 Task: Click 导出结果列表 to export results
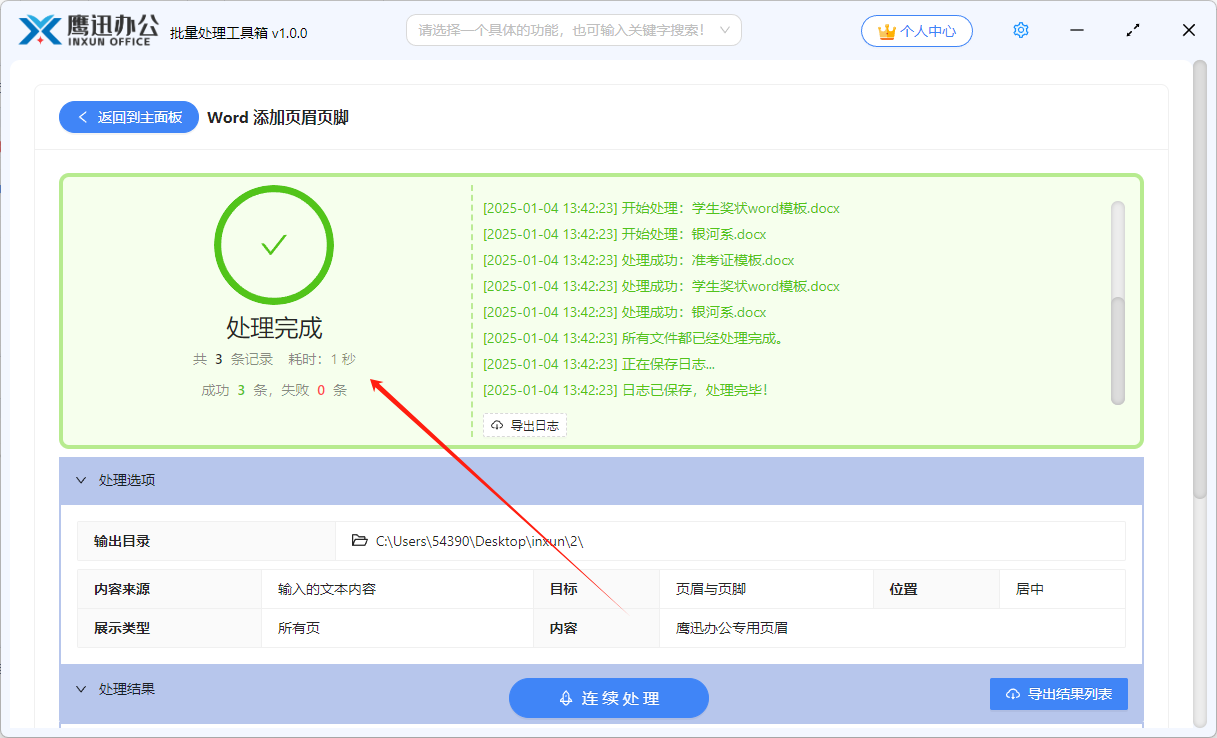[1058, 693]
